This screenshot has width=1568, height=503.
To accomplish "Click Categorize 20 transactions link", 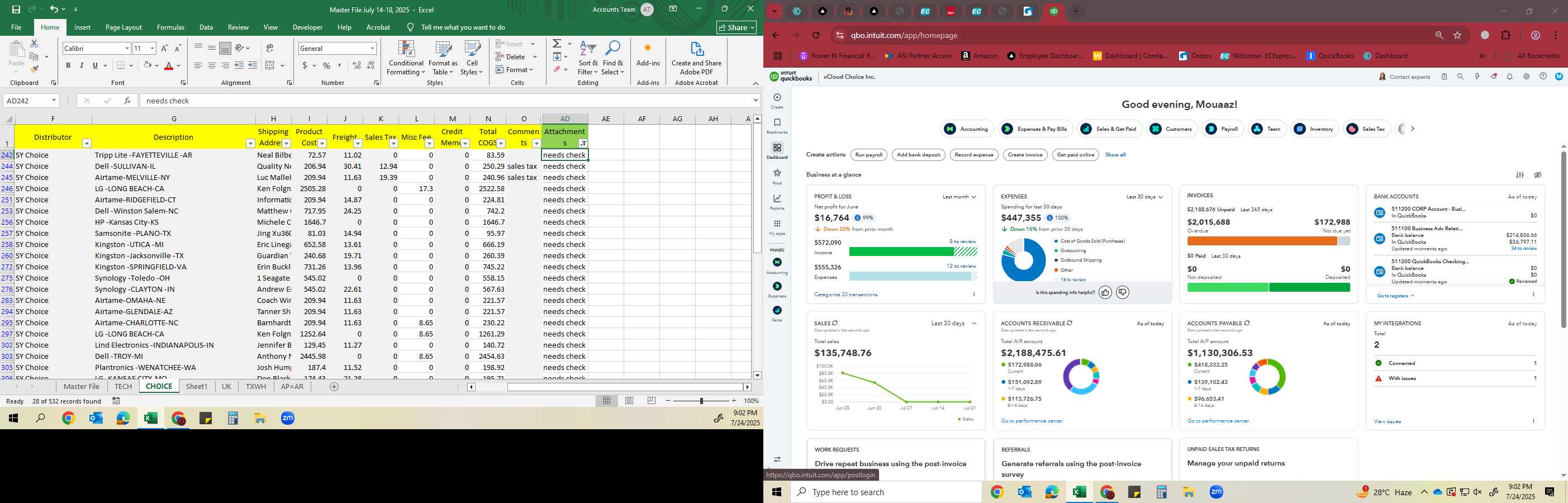I will point(845,295).
